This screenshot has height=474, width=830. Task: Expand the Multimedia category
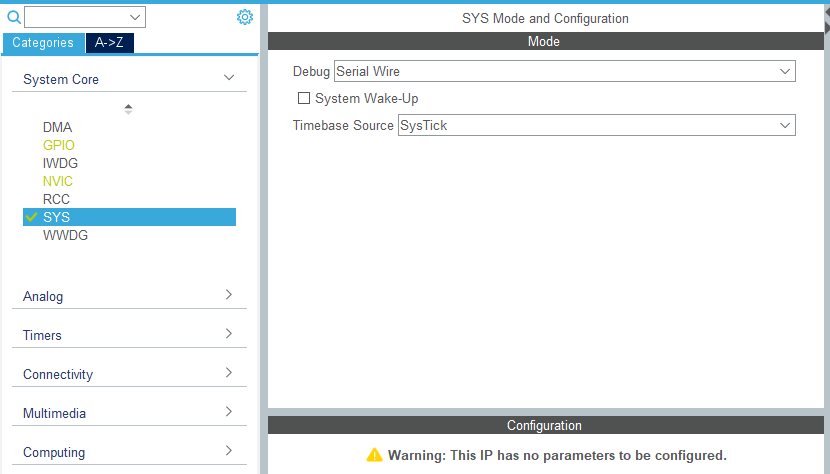(229, 412)
